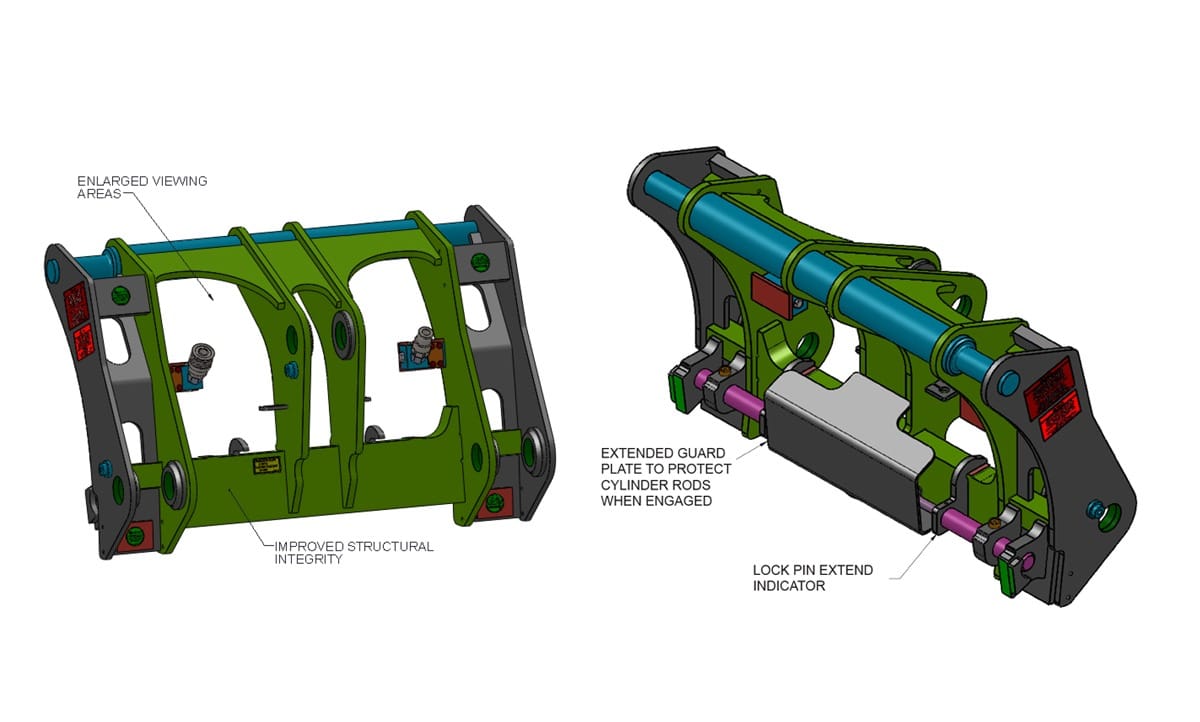This screenshot has height=722, width=1200.
Task: Select the gray guard plate on right assembly
Action: point(845,427)
